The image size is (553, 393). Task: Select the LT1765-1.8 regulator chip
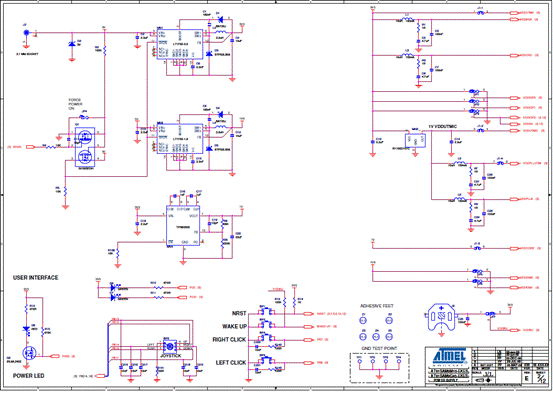(x=180, y=138)
